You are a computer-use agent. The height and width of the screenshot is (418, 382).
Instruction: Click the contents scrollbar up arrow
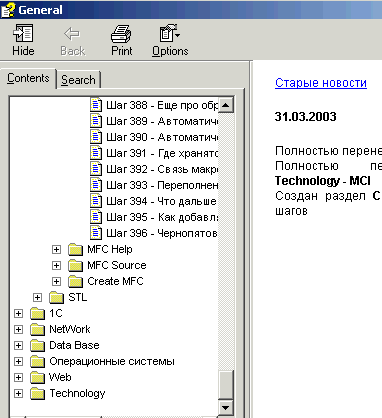[x=226, y=105]
